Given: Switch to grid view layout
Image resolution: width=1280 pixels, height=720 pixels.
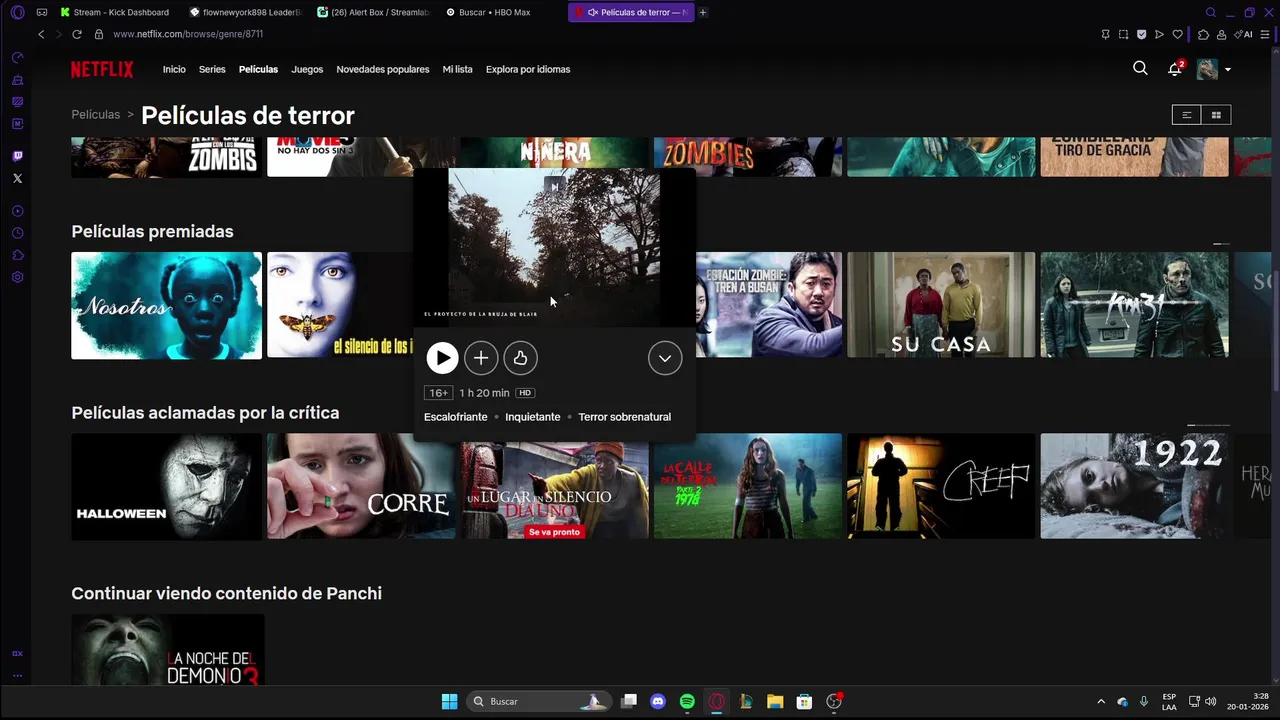Looking at the screenshot, I should [1216, 115].
